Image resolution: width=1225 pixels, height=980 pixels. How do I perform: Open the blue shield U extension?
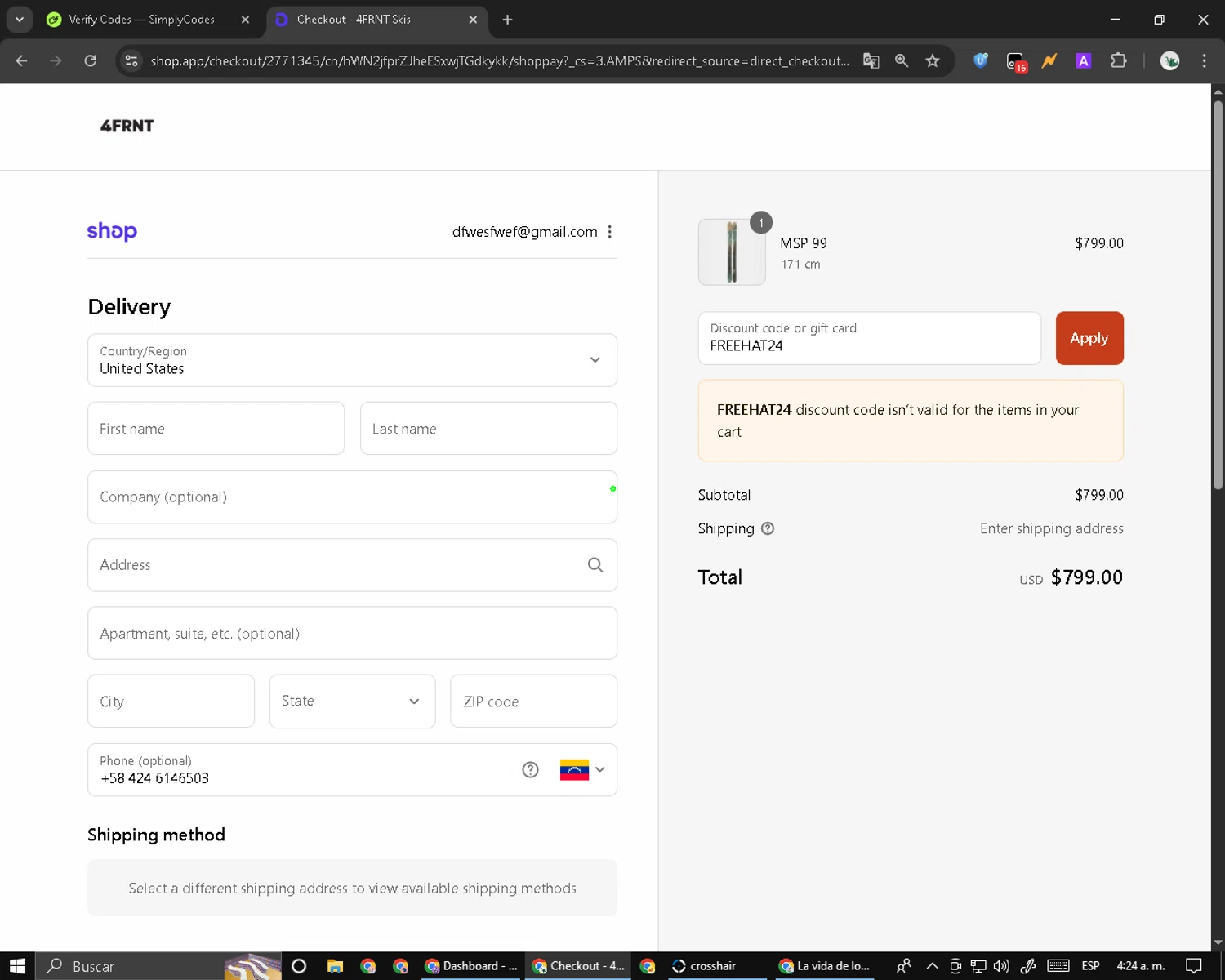coord(981,60)
